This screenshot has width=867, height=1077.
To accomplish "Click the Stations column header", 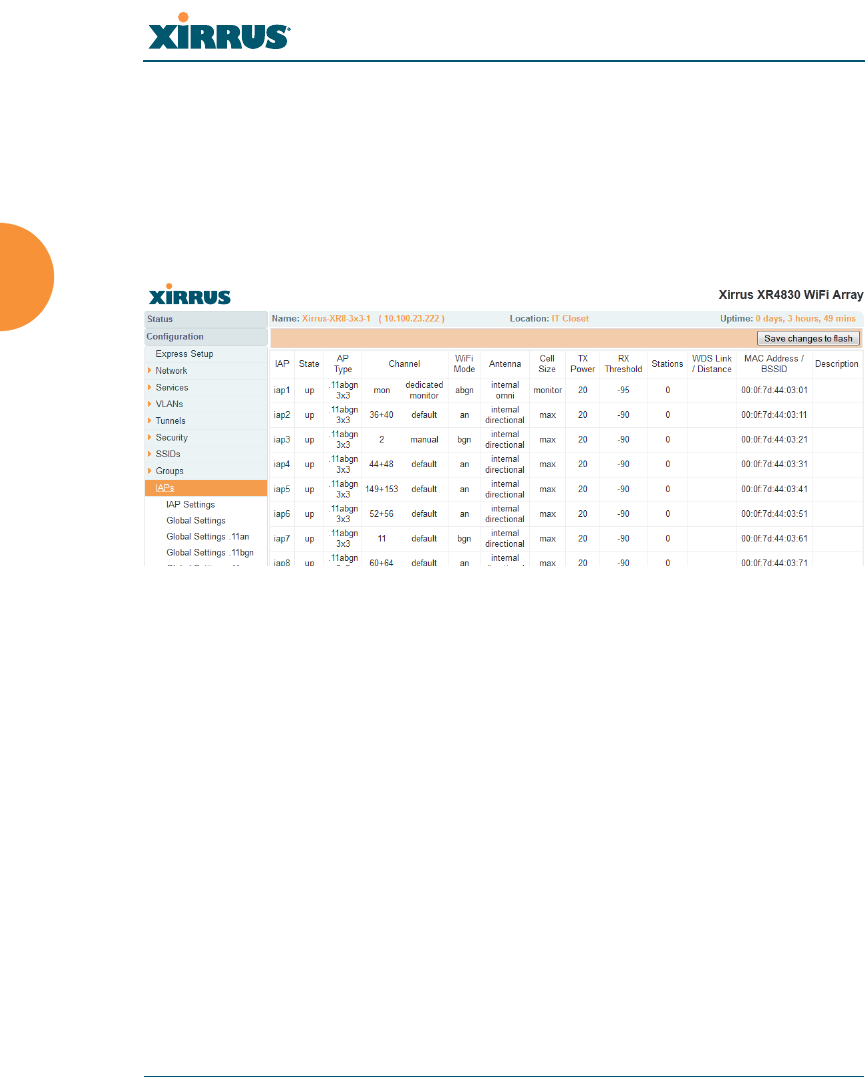I will pos(667,364).
